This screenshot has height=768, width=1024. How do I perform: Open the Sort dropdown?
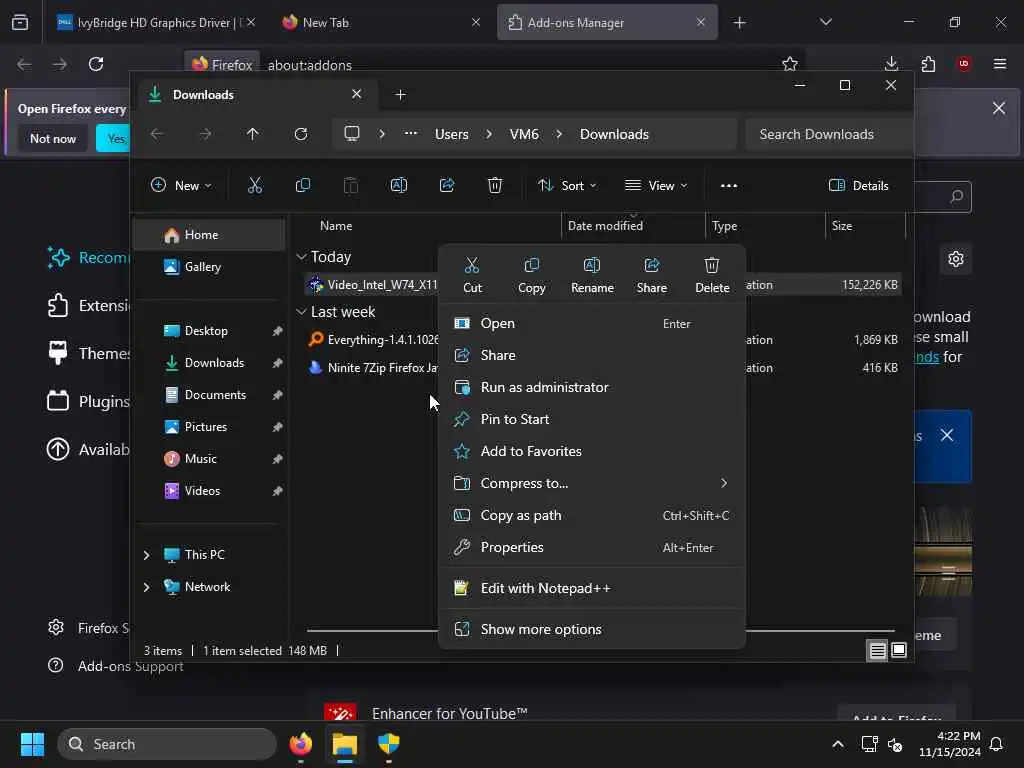pyautogui.click(x=567, y=185)
